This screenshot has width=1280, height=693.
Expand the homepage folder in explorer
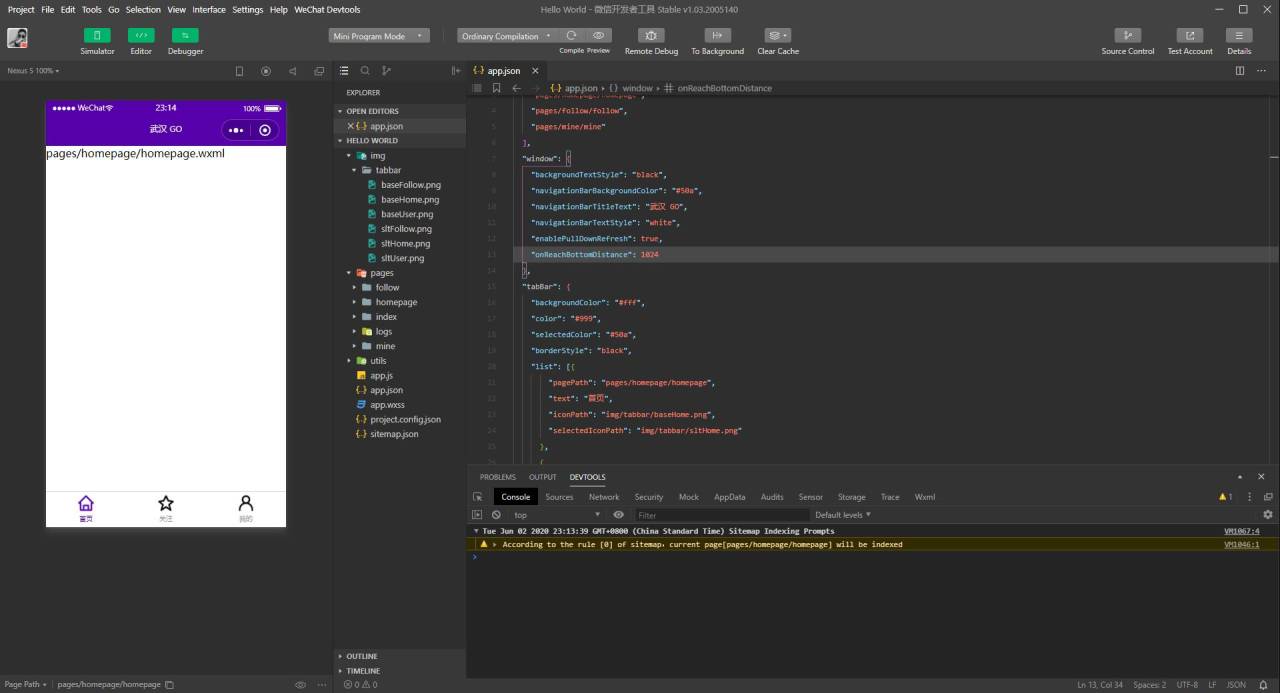click(x=396, y=302)
